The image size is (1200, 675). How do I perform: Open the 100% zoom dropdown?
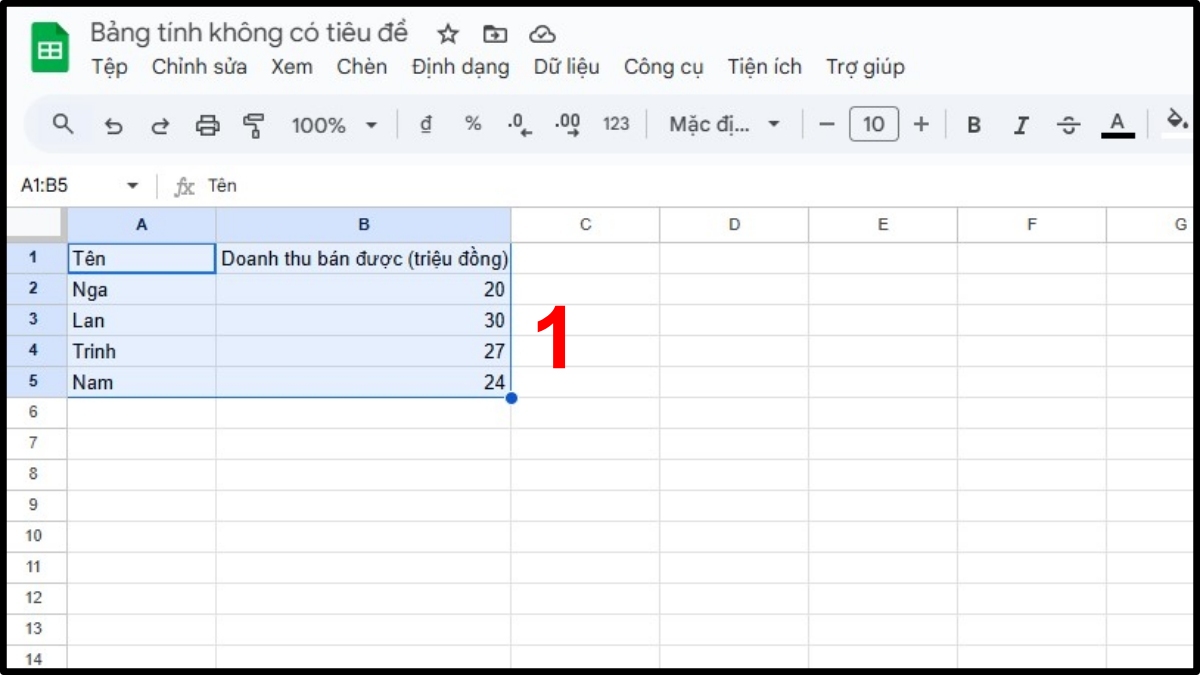coord(334,125)
